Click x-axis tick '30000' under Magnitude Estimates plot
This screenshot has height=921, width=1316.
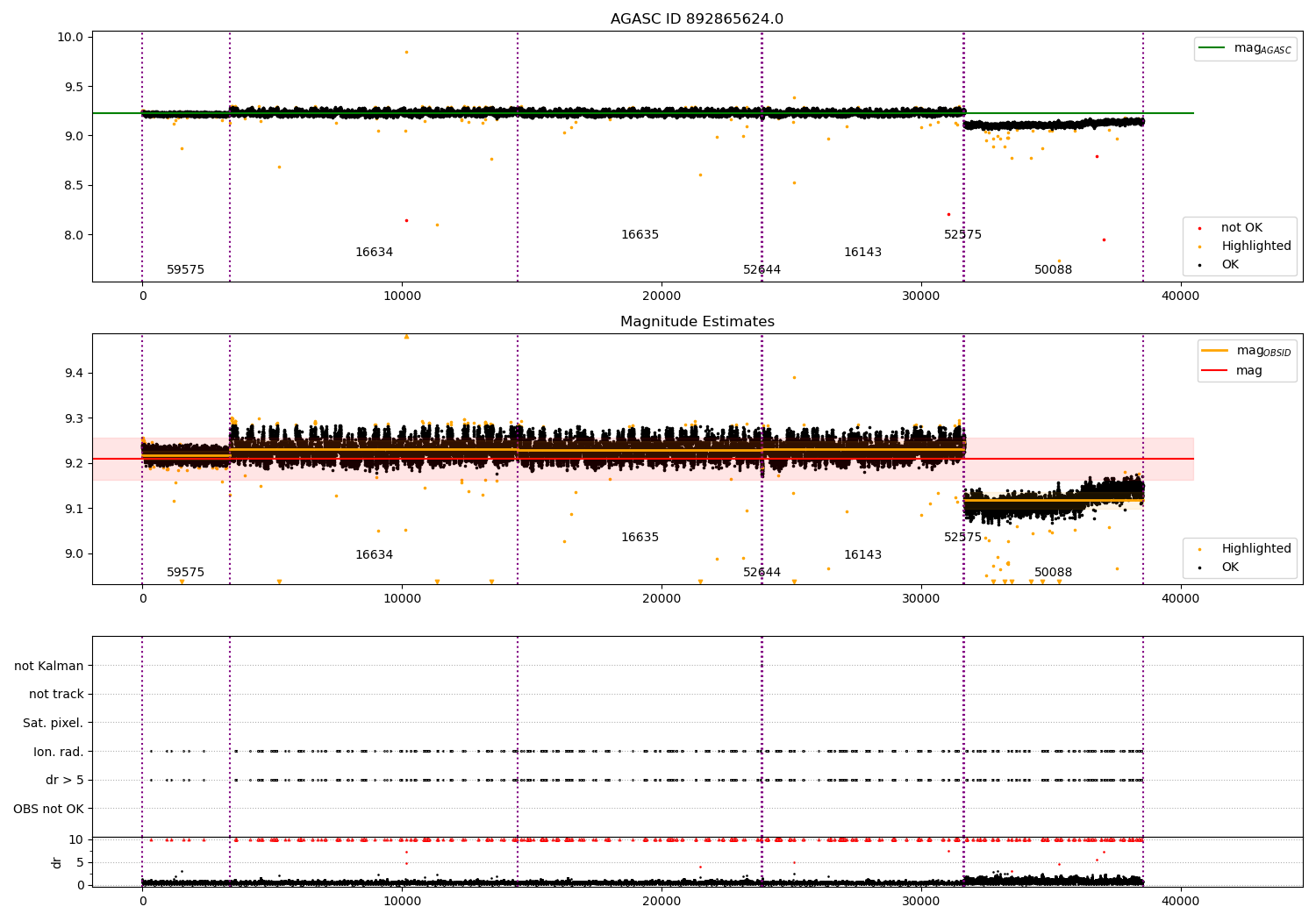pyautogui.click(x=921, y=599)
